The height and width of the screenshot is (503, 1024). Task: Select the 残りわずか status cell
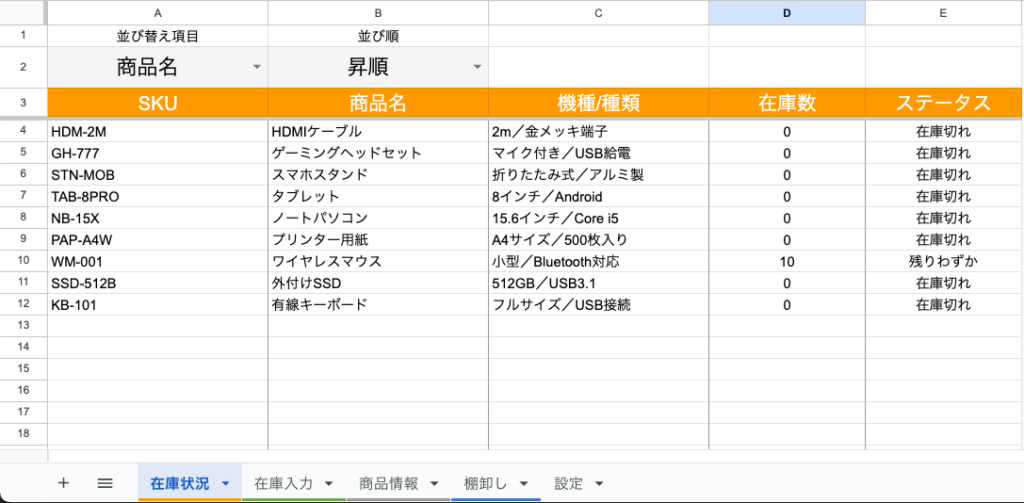[x=943, y=261]
